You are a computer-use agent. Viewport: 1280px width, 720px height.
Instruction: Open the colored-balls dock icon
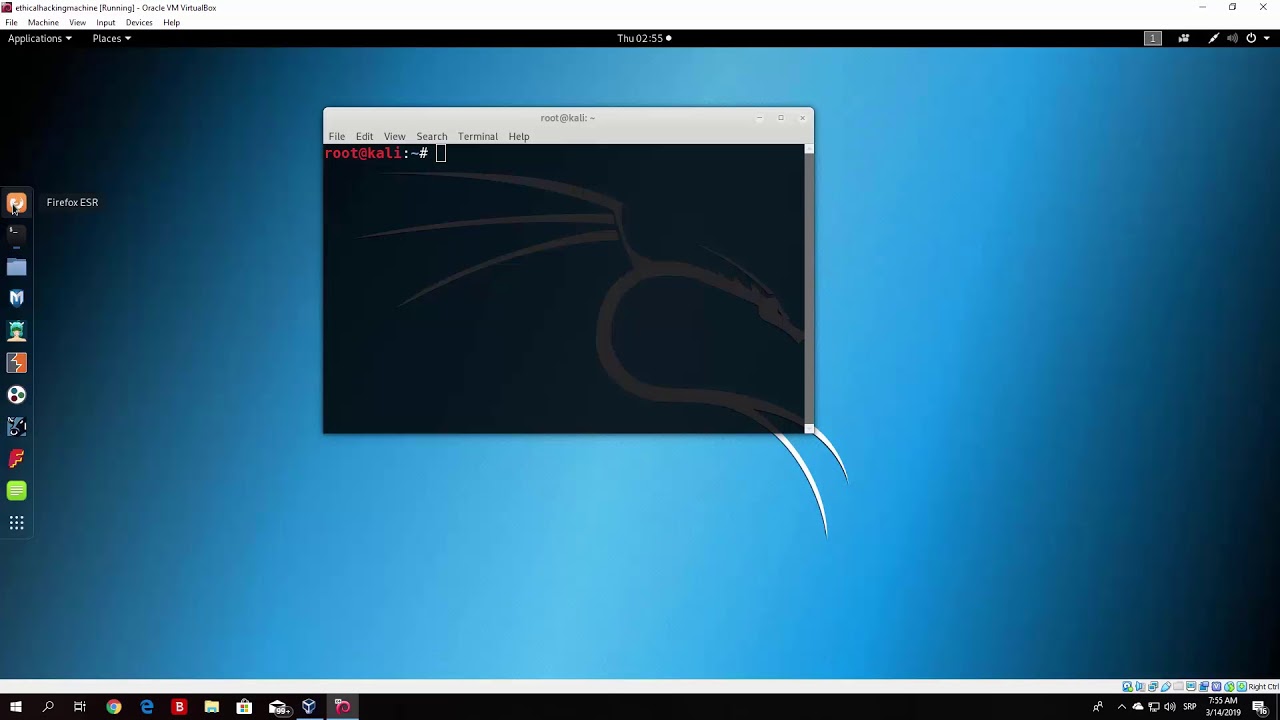(16, 395)
